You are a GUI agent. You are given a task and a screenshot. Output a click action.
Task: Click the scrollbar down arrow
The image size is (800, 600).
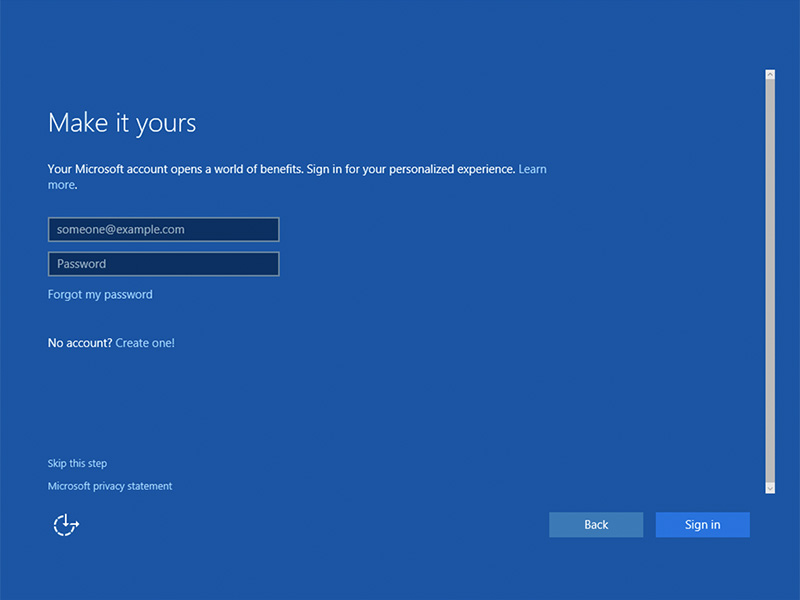point(769,487)
